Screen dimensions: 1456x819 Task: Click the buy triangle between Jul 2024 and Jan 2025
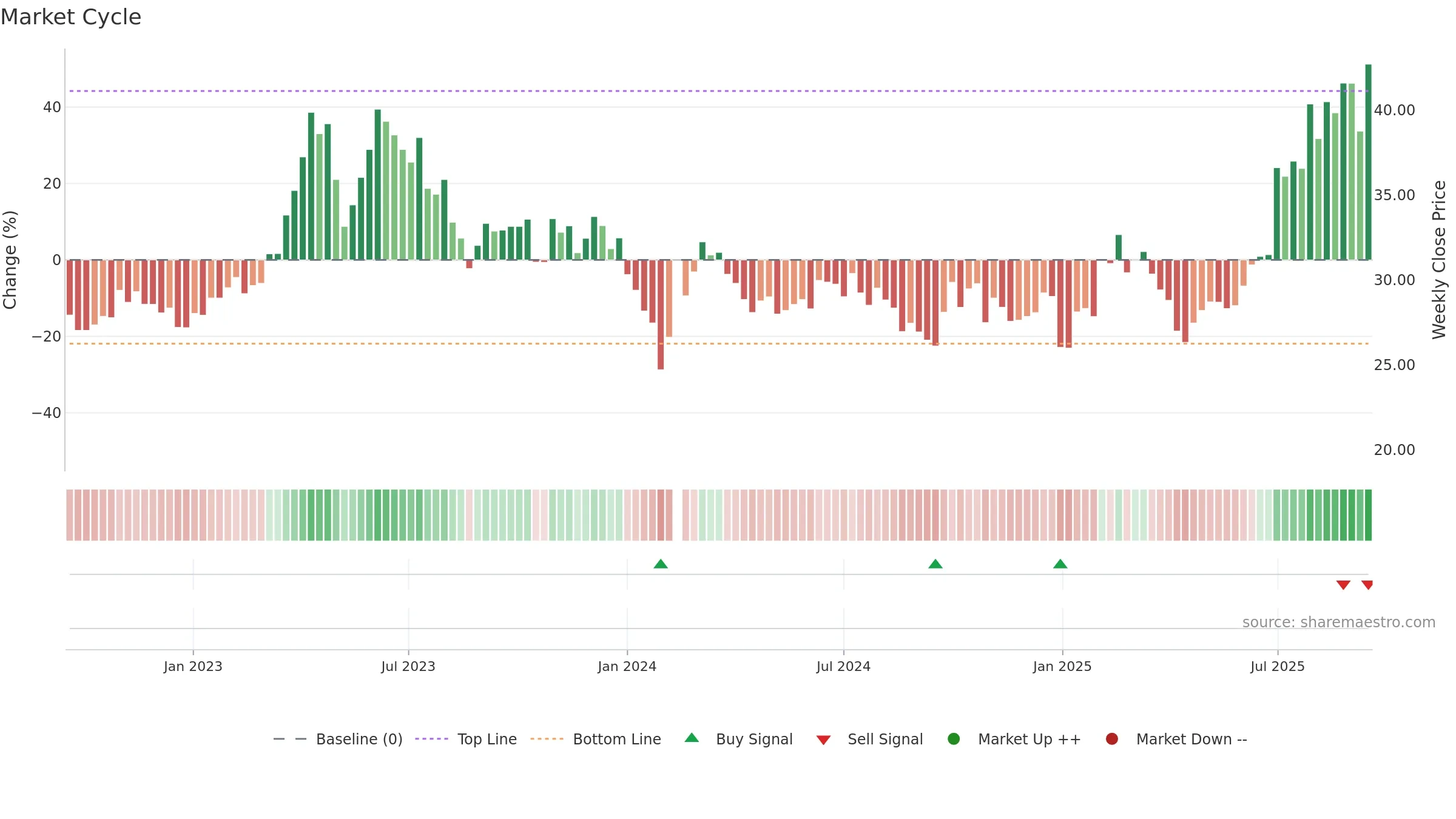(x=935, y=564)
